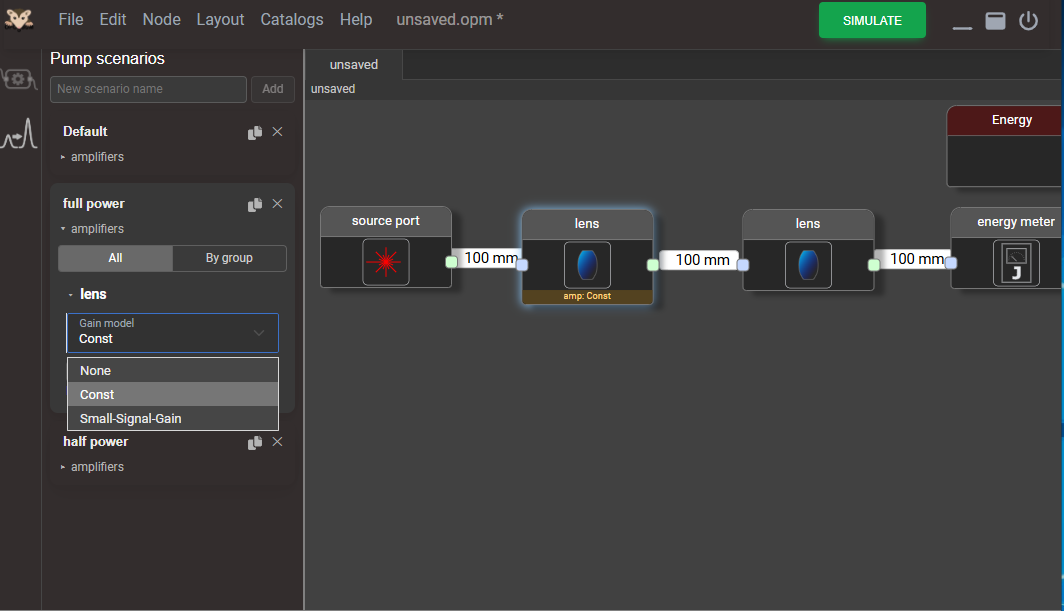Open the Gain model dropdown

pyautogui.click(x=172, y=333)
